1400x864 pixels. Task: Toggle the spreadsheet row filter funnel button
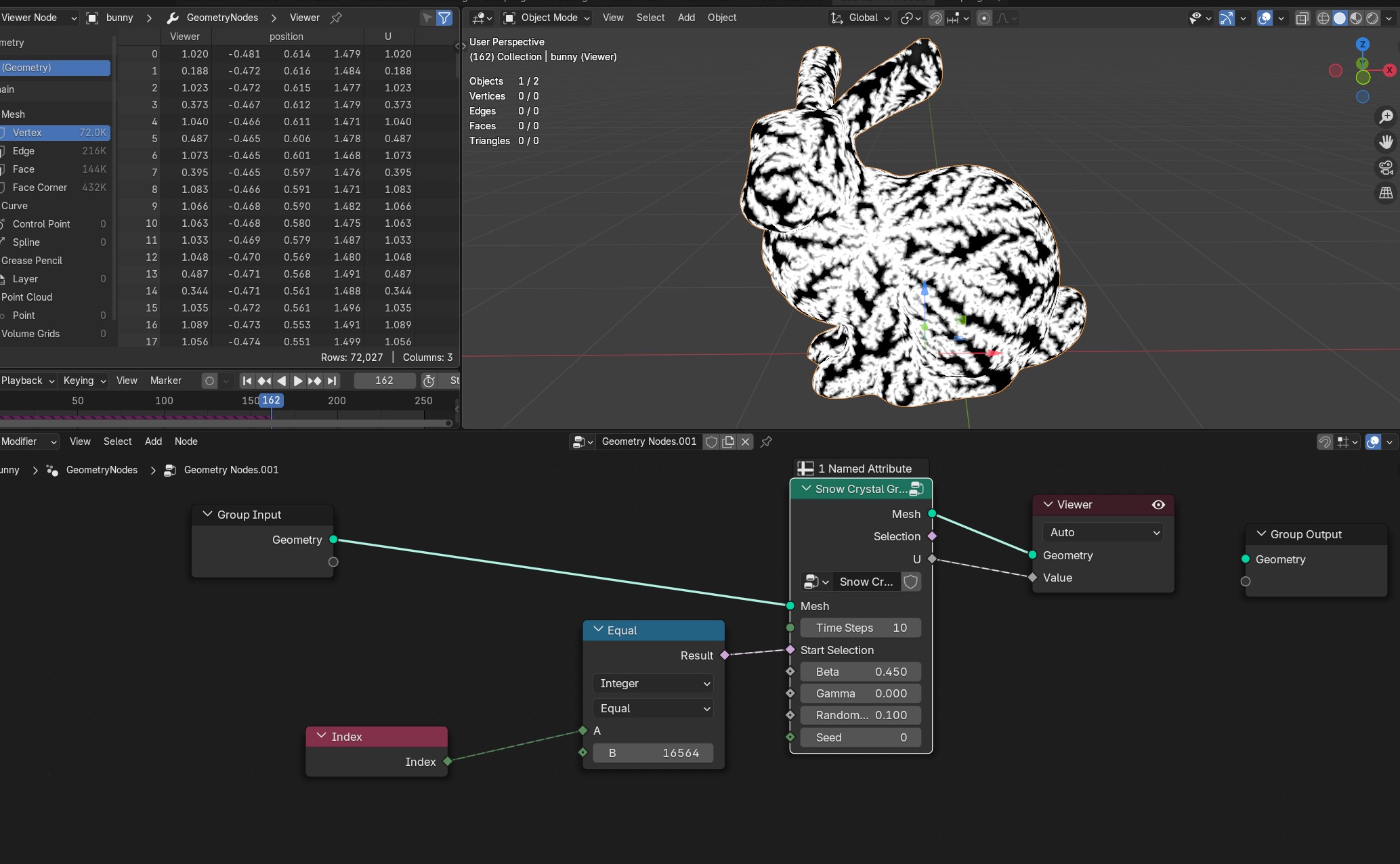pos(444,18)
